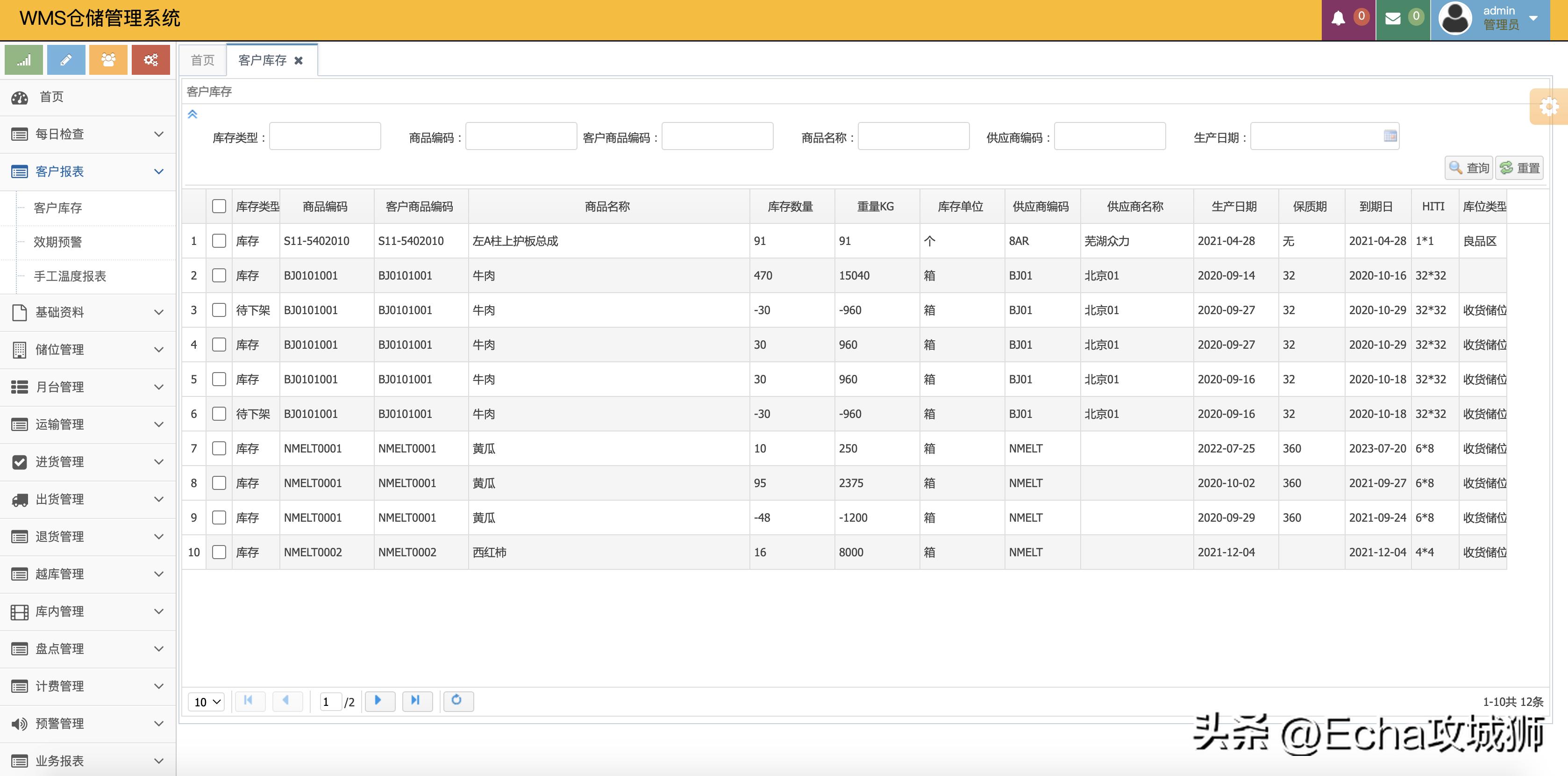The height and width of the screenshot is (776, 1568).
Task: Check the select-all checkbox in table header
Action: 219,206
